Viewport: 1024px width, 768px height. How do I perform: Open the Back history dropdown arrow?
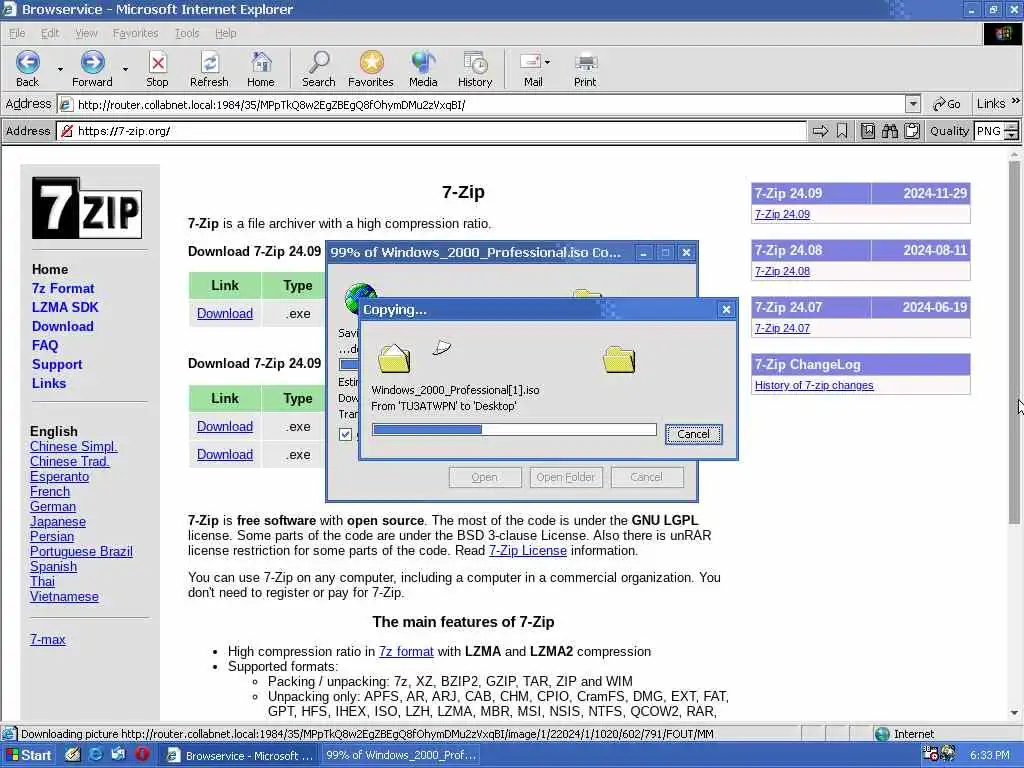[x=60, y=69]
